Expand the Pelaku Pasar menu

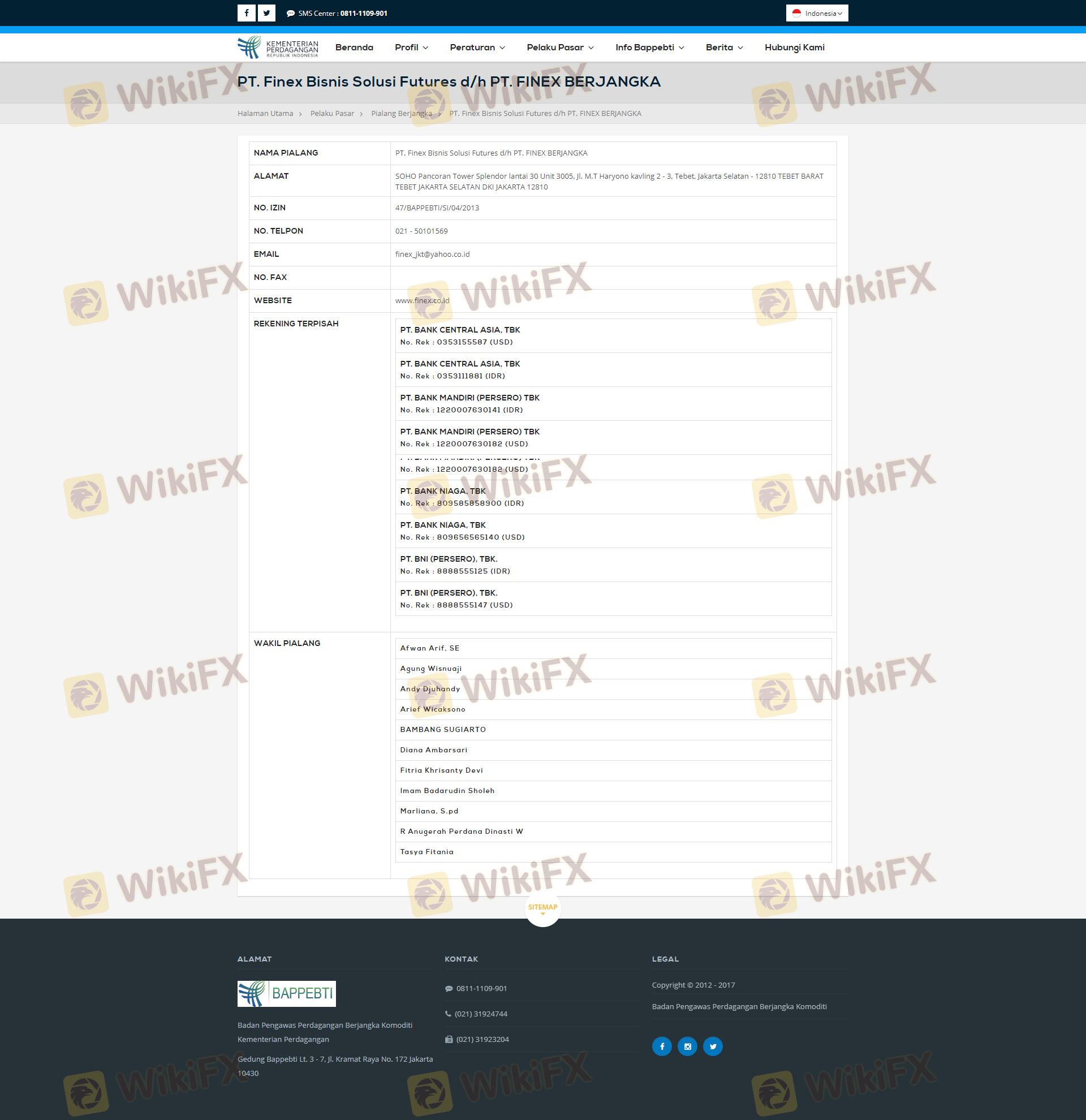(x=560, y=48)
